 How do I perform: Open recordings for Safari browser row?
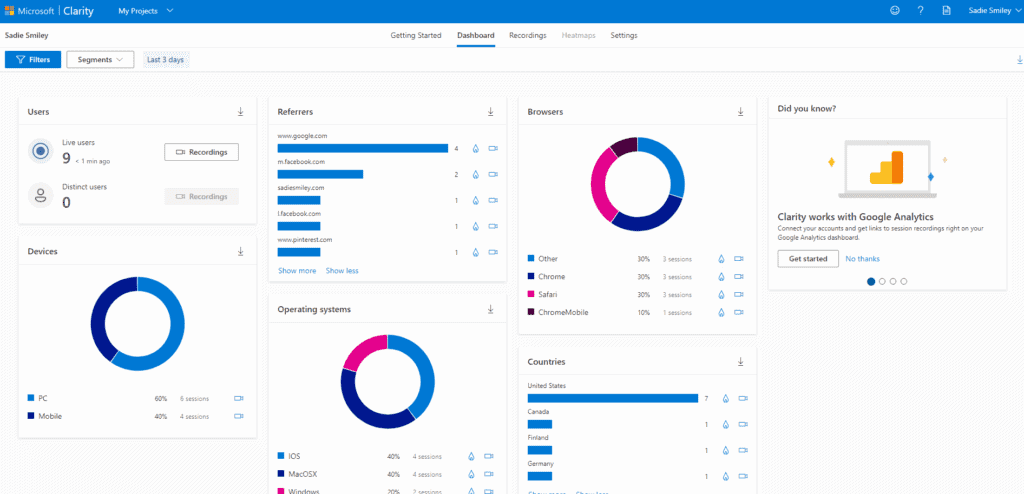point(739,295)
